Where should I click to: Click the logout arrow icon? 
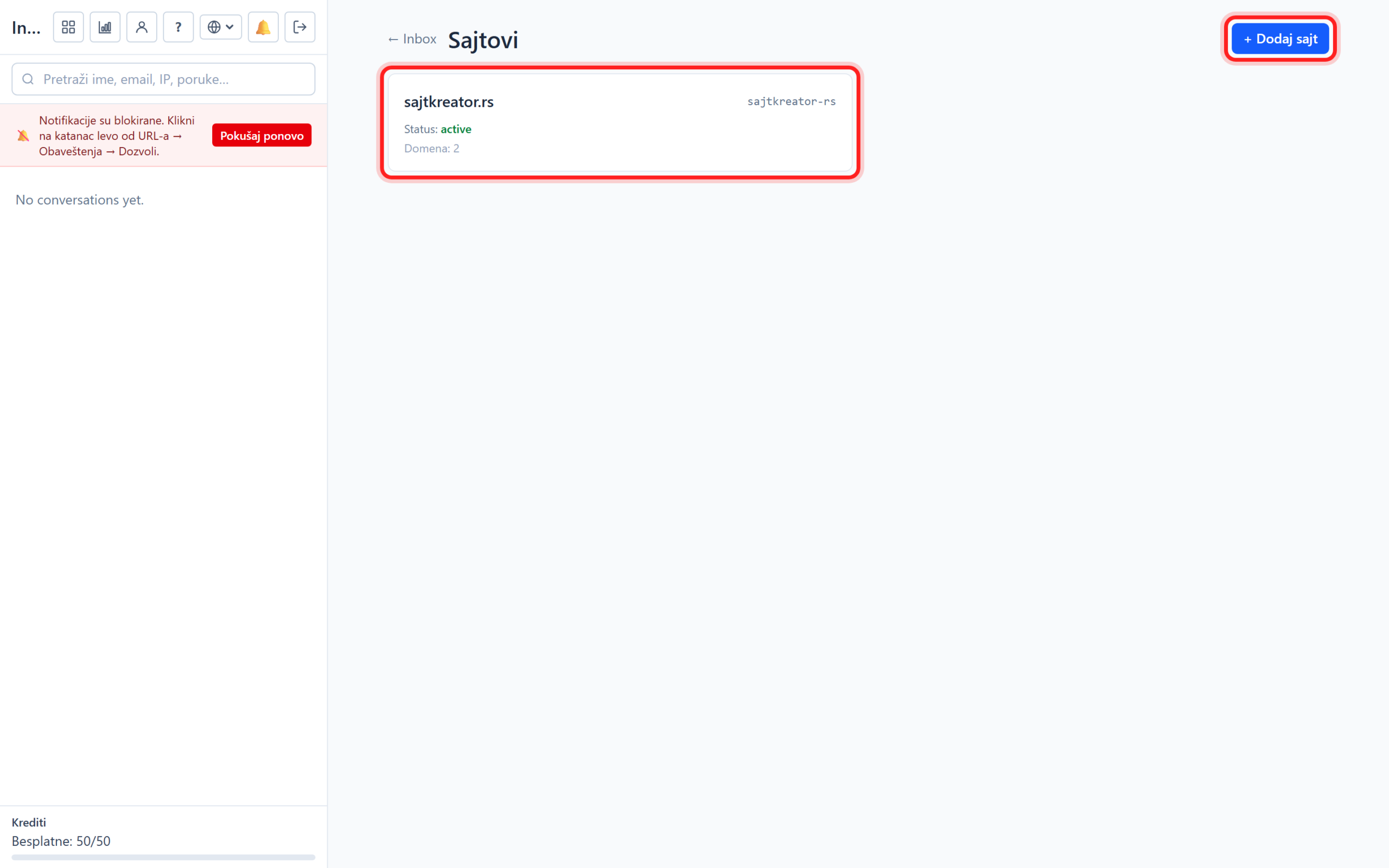pos(300,27)
